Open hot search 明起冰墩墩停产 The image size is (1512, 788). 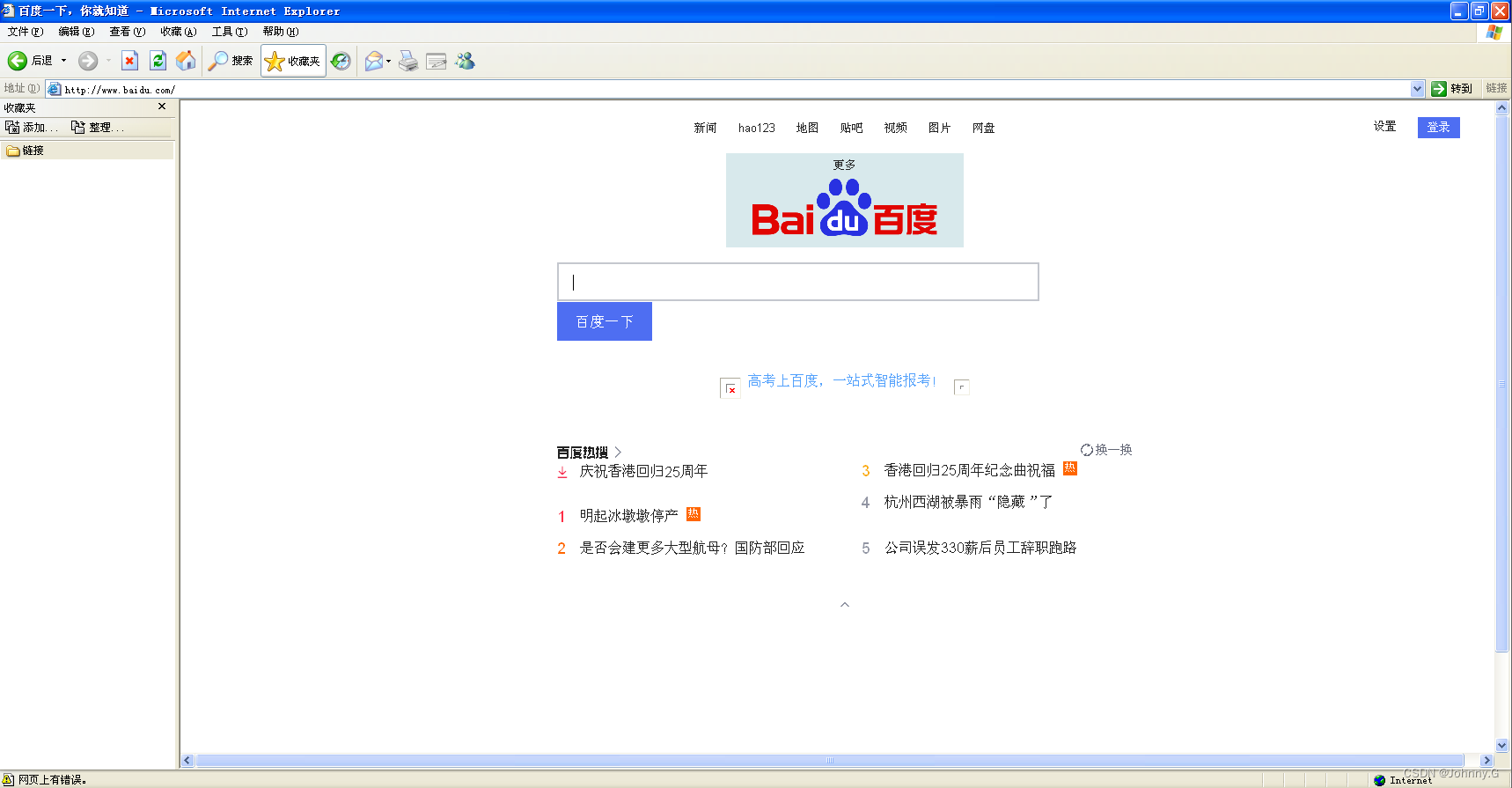point(628,516)
